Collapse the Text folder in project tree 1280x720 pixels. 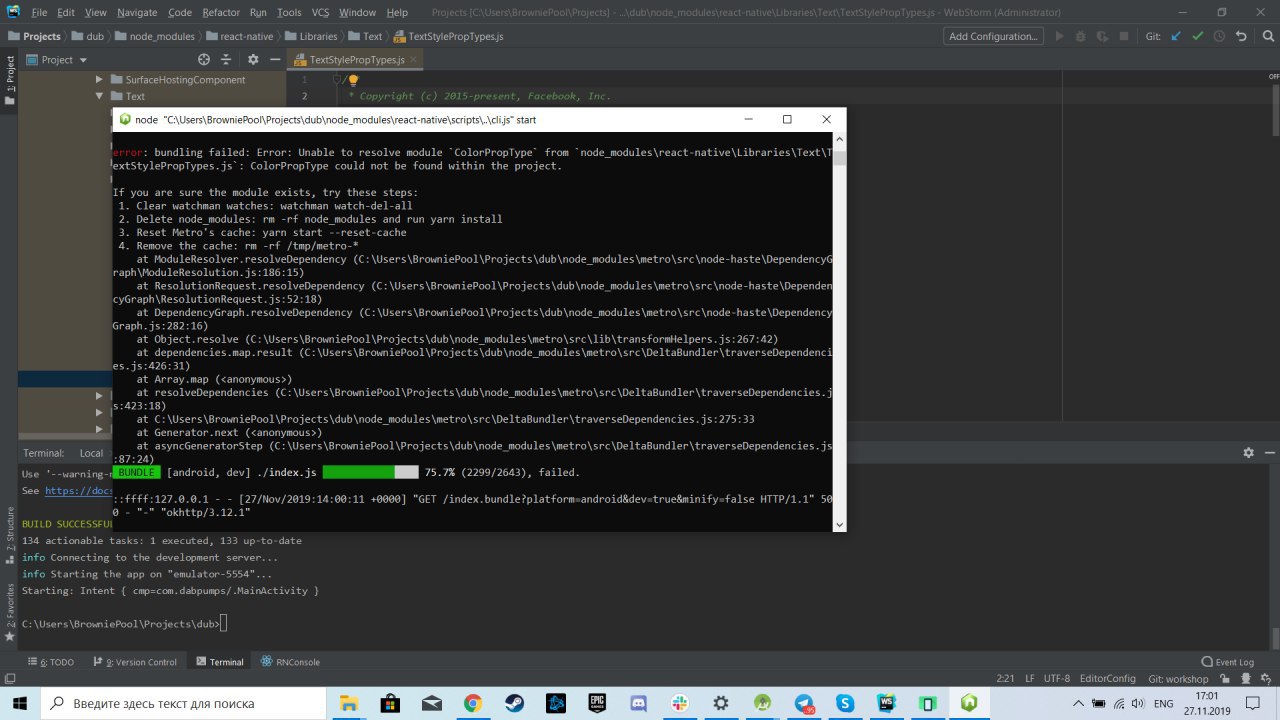(99, 96)
